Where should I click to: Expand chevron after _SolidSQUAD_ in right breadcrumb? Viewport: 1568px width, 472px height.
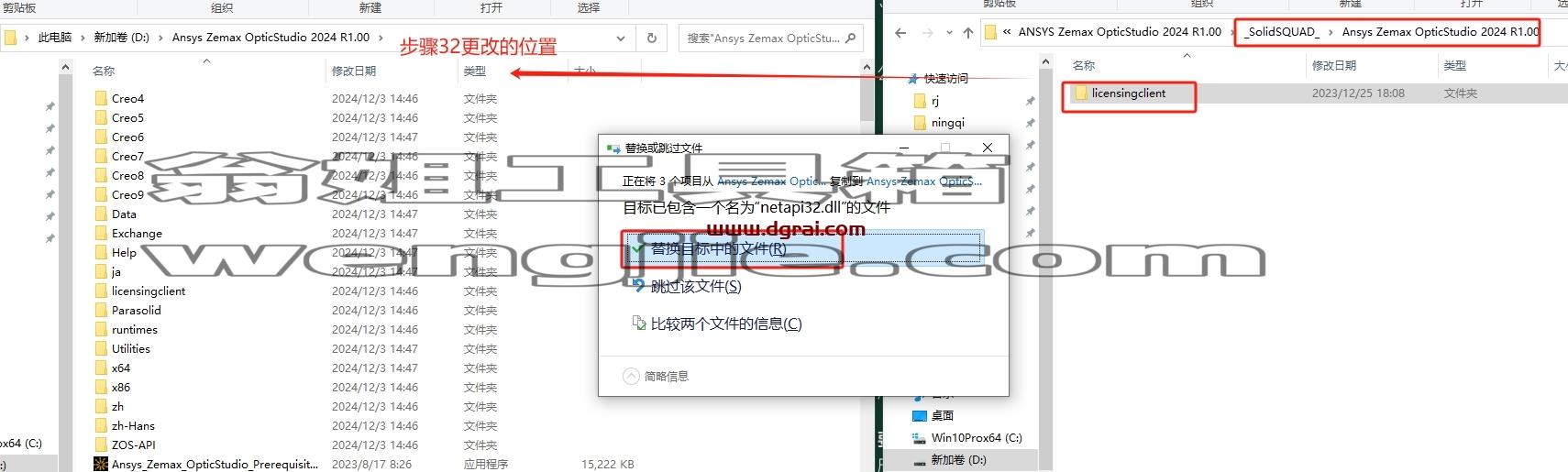1331,32
